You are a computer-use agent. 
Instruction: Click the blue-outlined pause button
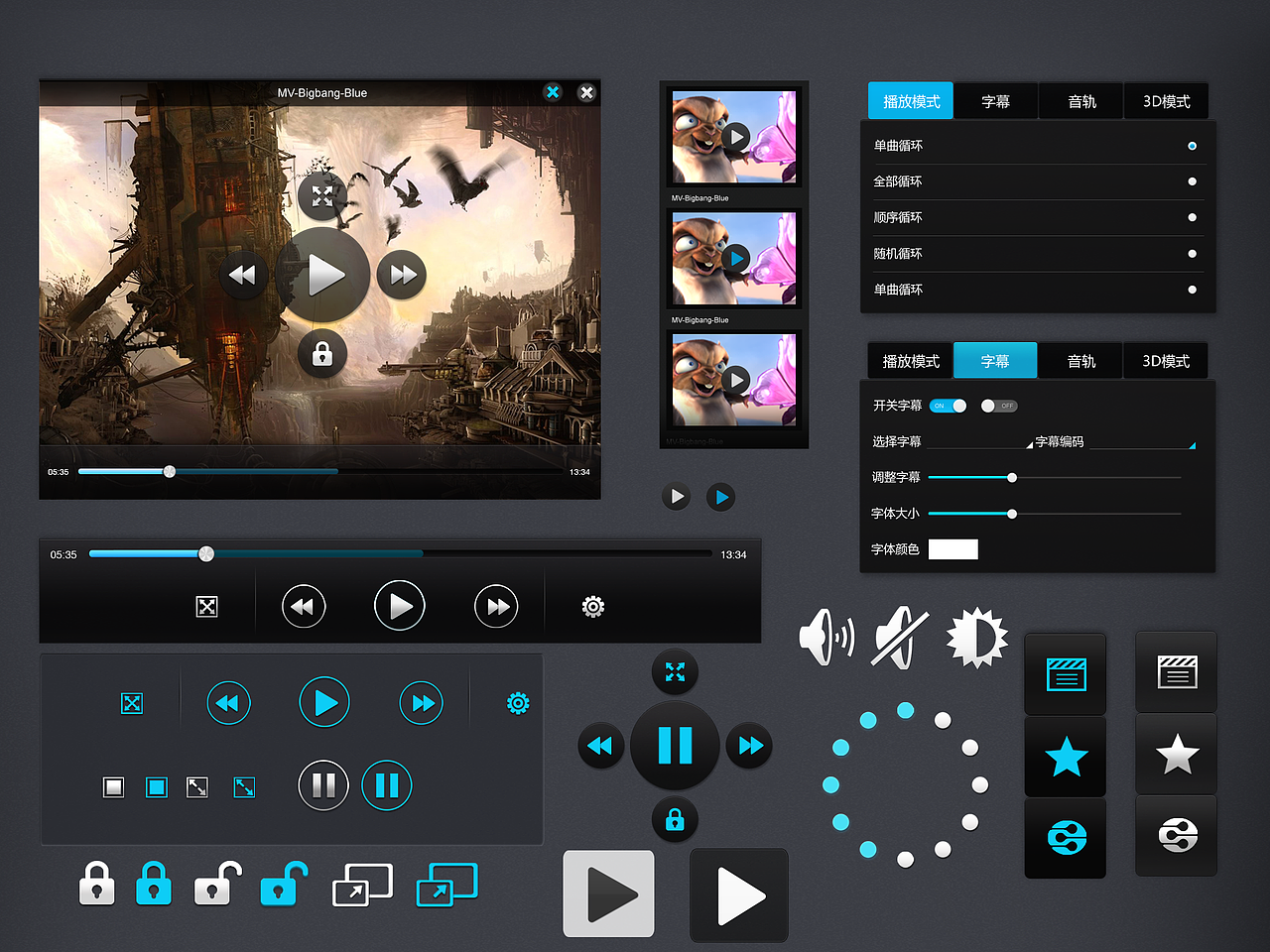pyautogui.click(x=387, y=785)
